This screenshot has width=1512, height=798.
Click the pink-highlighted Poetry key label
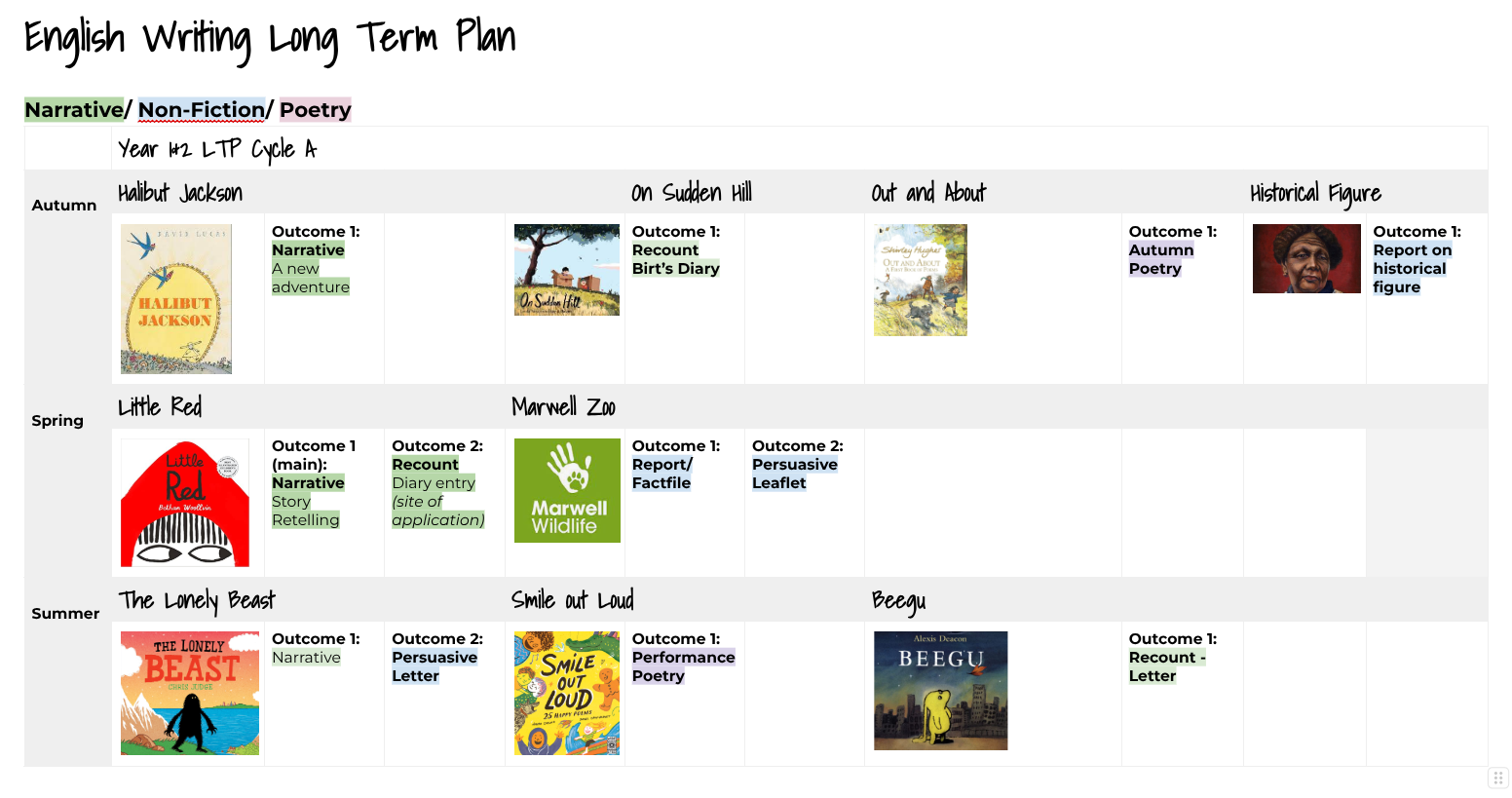click(x=315, y=110)
